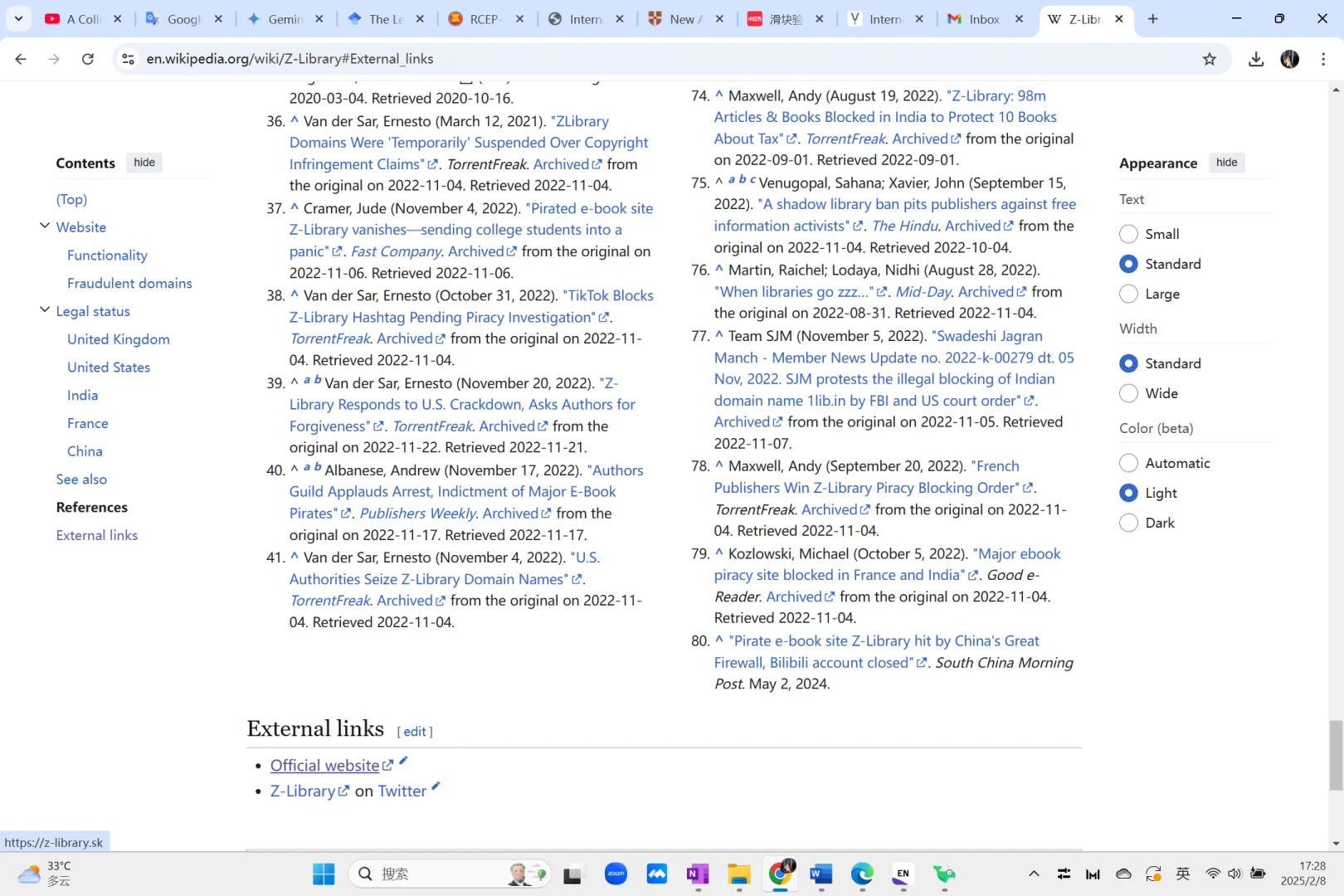
Task: Select Large text size
Action: pos(1128,294)
